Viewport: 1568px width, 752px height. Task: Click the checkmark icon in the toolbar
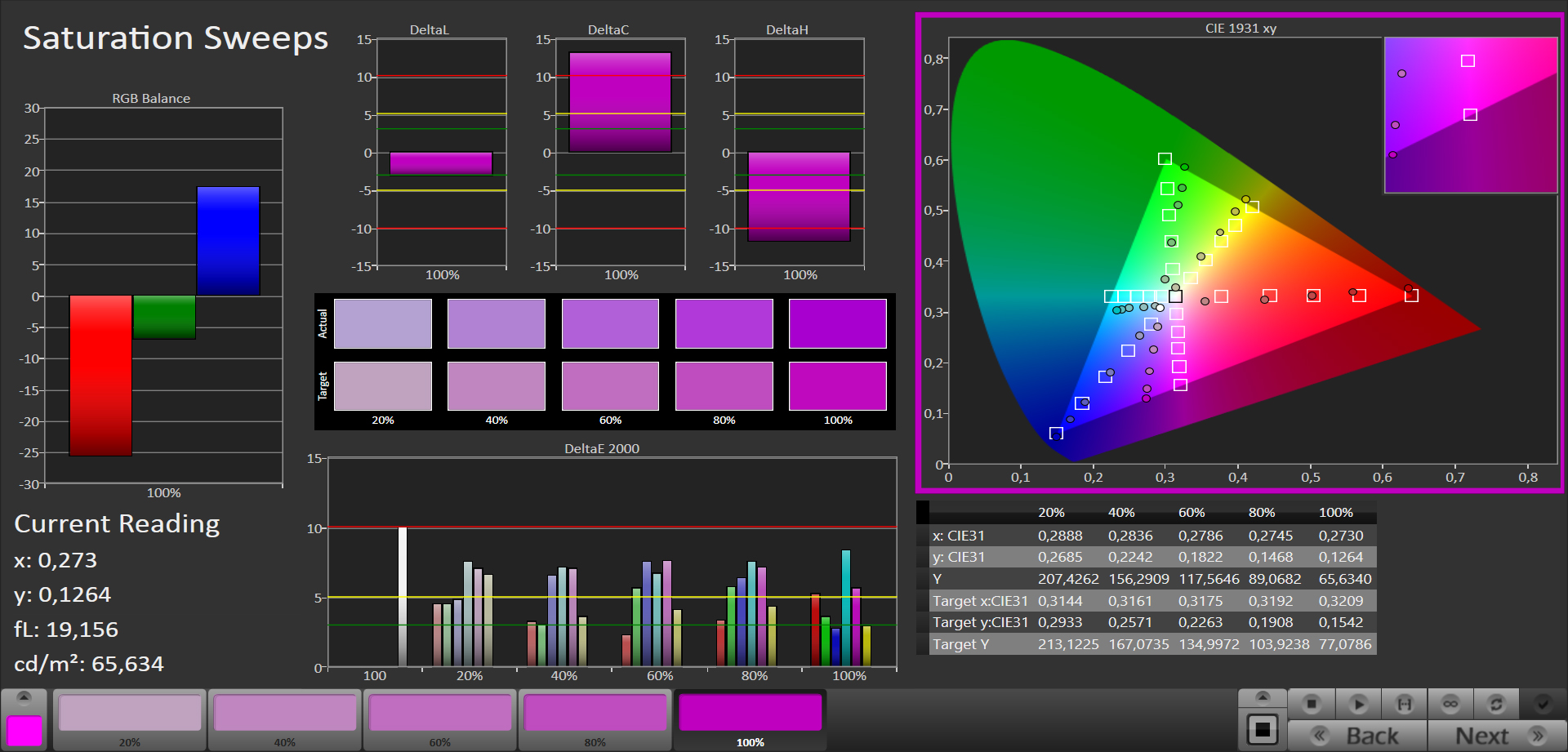(1543, 703)
